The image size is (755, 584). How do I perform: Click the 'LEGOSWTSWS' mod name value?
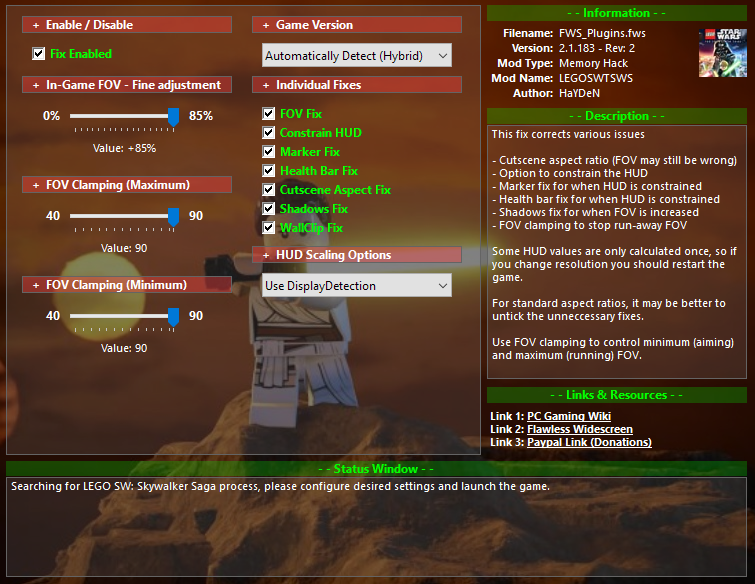[596, 78]
